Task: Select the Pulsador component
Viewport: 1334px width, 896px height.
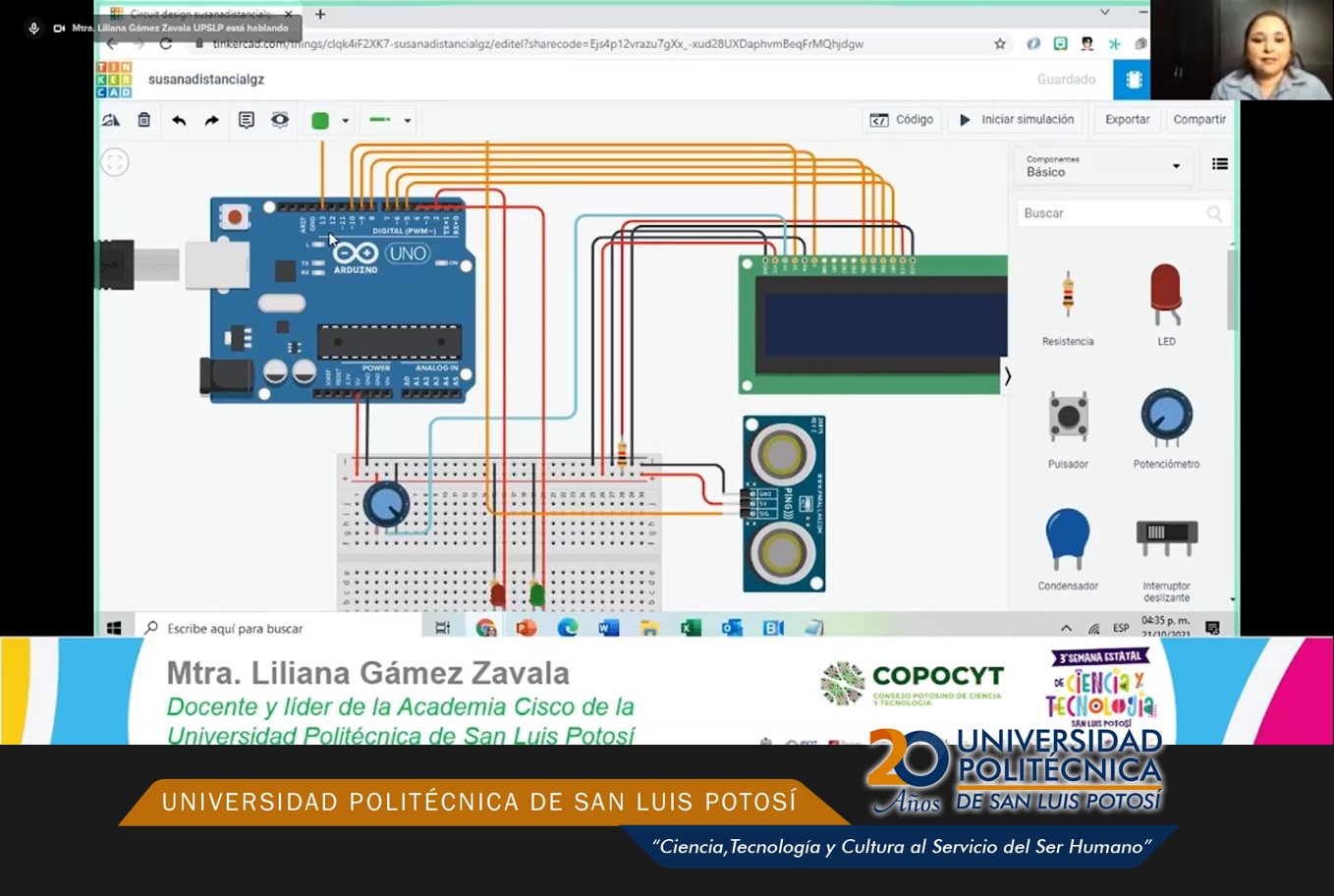Action: pos(1068,427)
